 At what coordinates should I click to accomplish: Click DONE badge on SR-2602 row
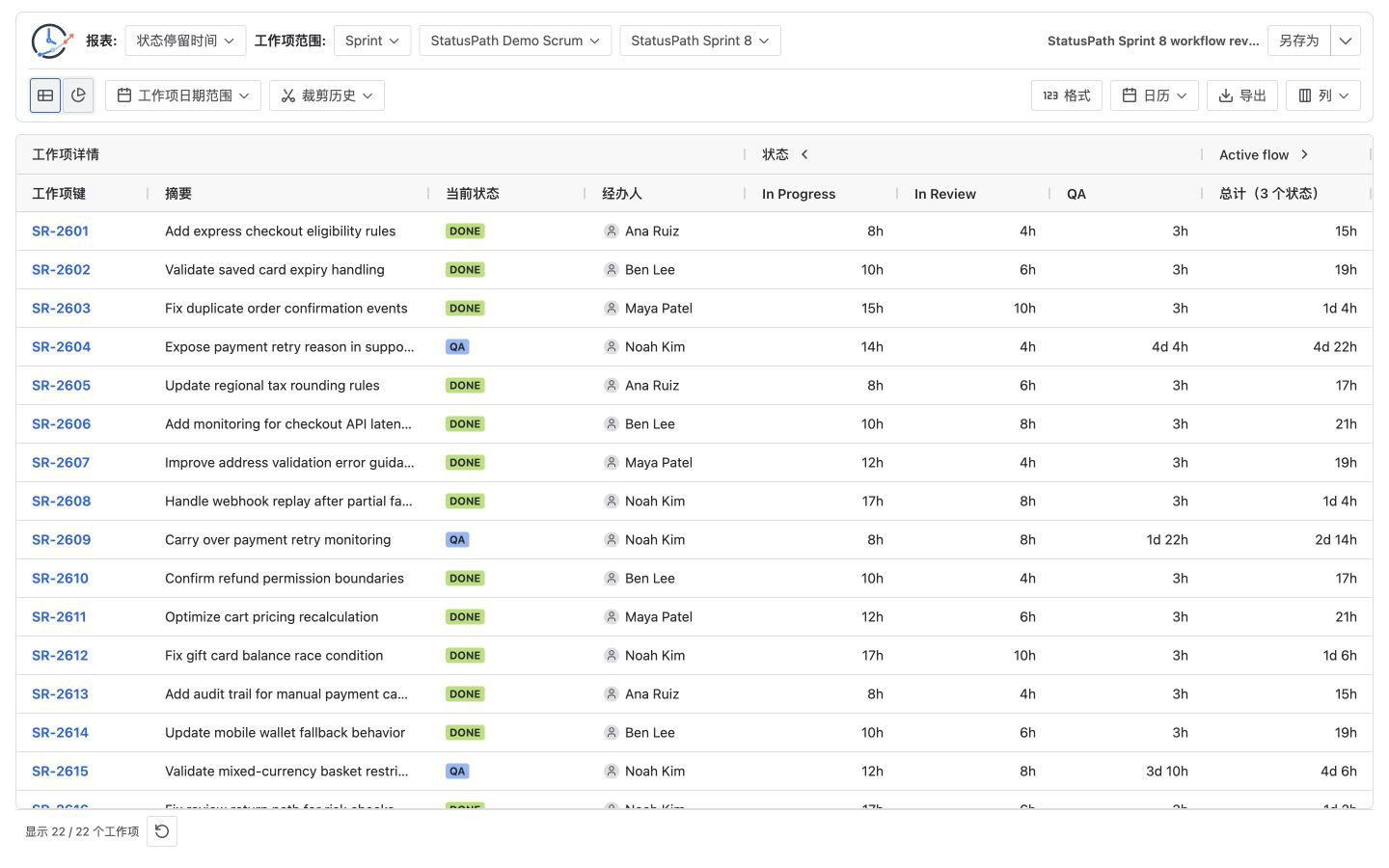click(465, 270)
